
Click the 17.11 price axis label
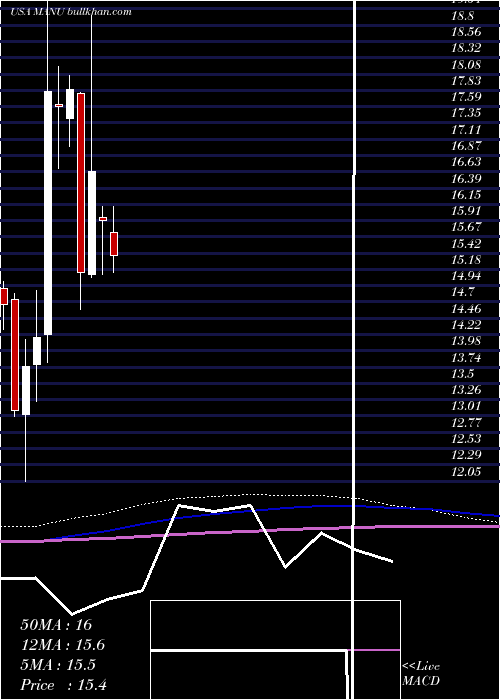pos(466,129)
